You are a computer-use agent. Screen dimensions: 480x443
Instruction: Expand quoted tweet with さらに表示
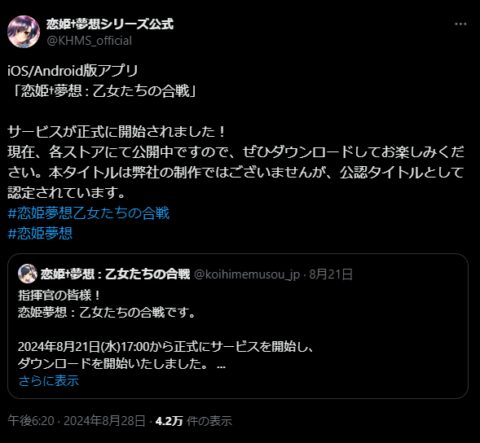tap(49, 380)
